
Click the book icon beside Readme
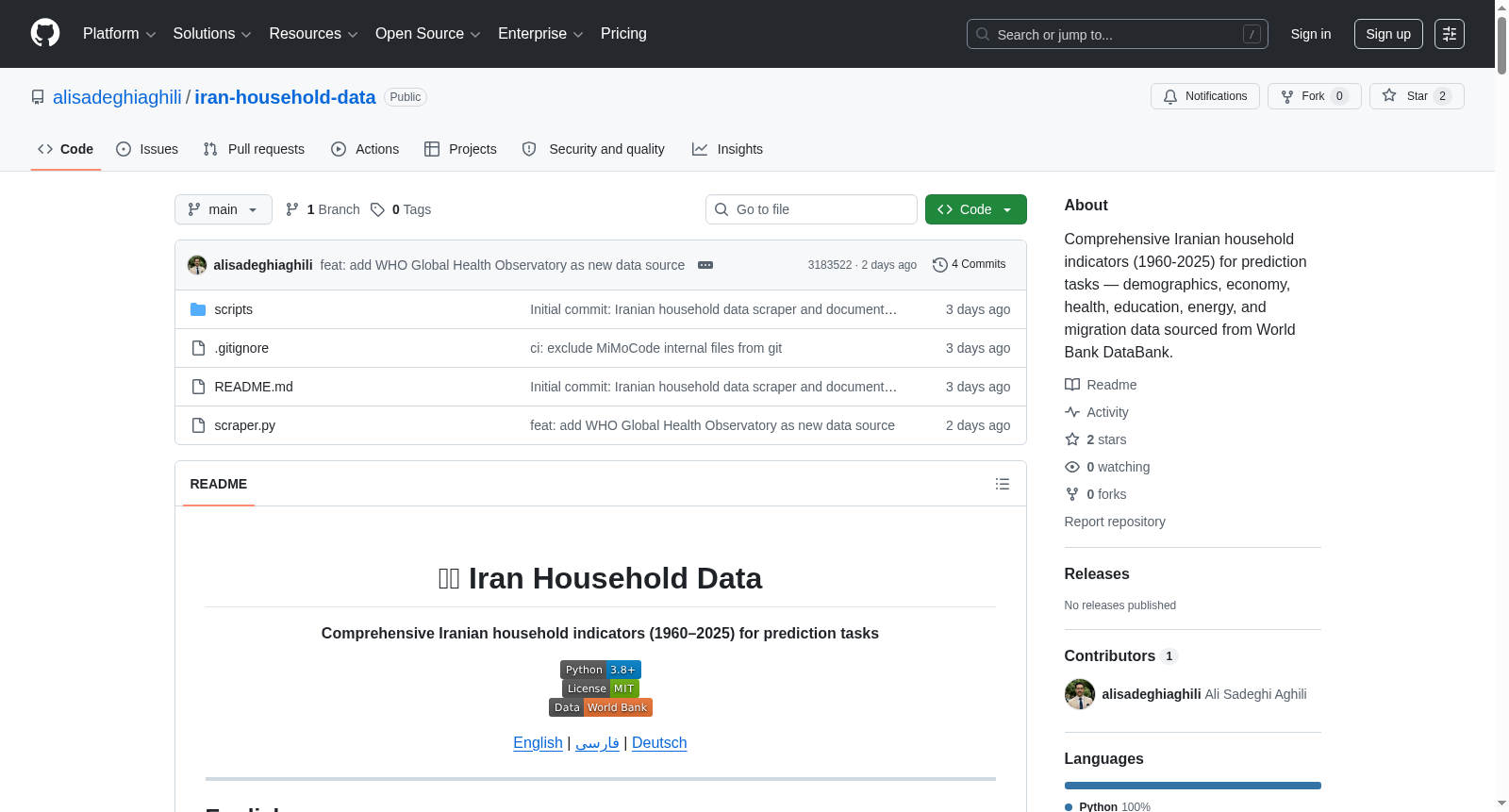(x=1072, y=385)
